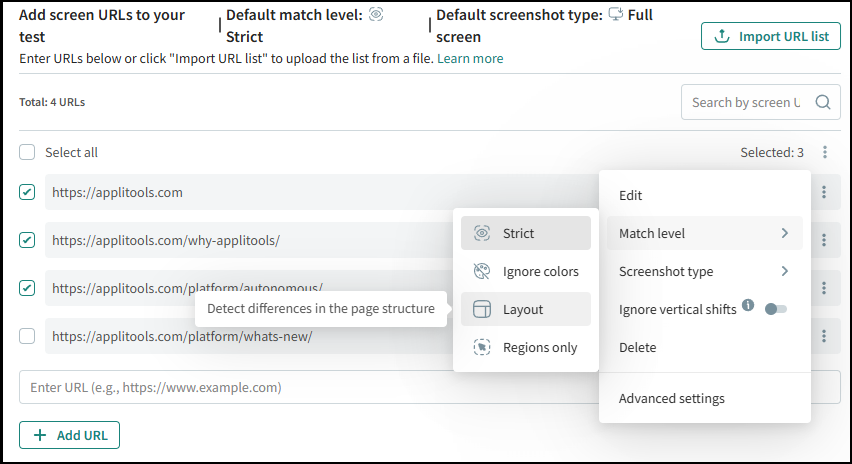Click the Ignore colors palette icon
Screen dimensions: 852x464
click(482, 271)
